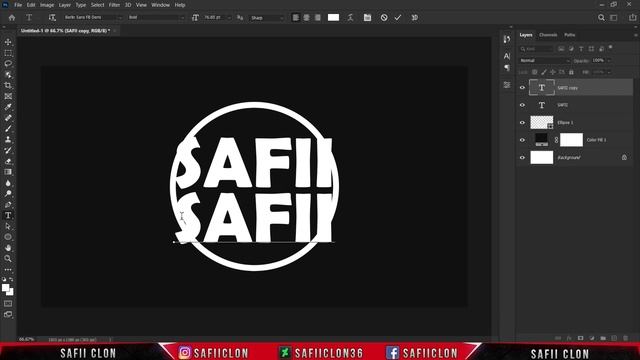Toggle the Character and Paragraph panels
Screen dimensions: 640x360
tap(367, 18)
